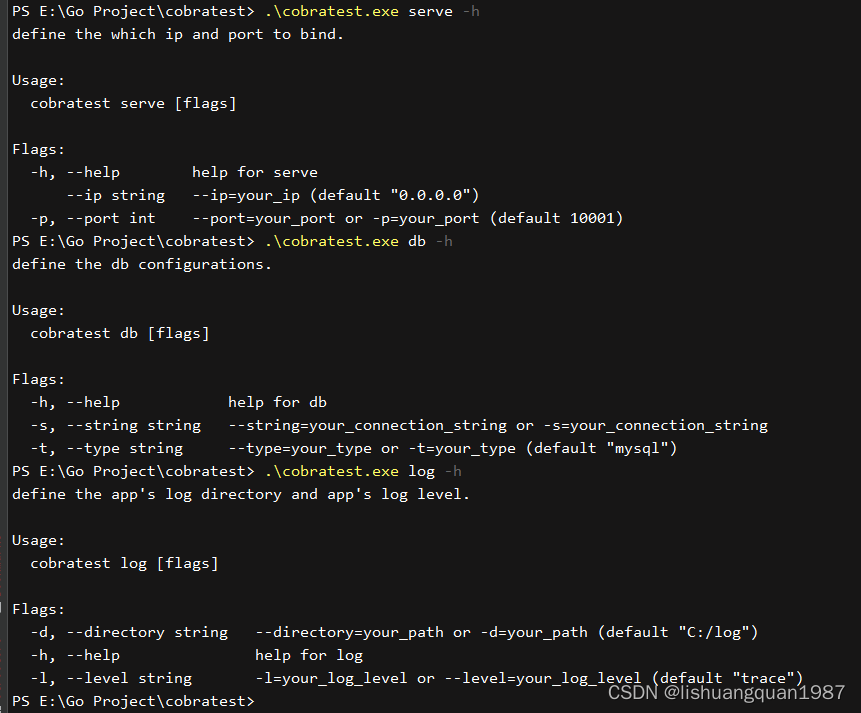Click the "-s, --string string" flag text
861x713 pixels.
tap(115, 425)
